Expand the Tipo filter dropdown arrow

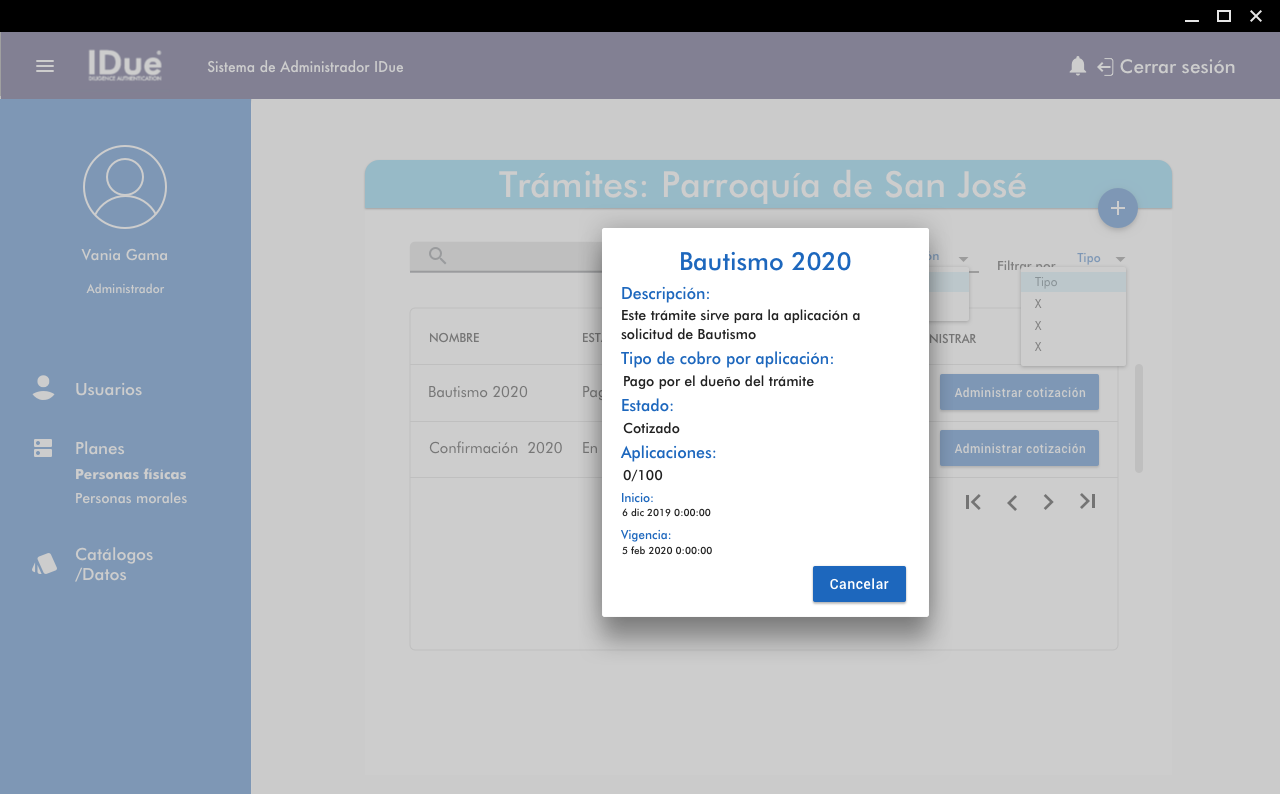coord(1121,259)
